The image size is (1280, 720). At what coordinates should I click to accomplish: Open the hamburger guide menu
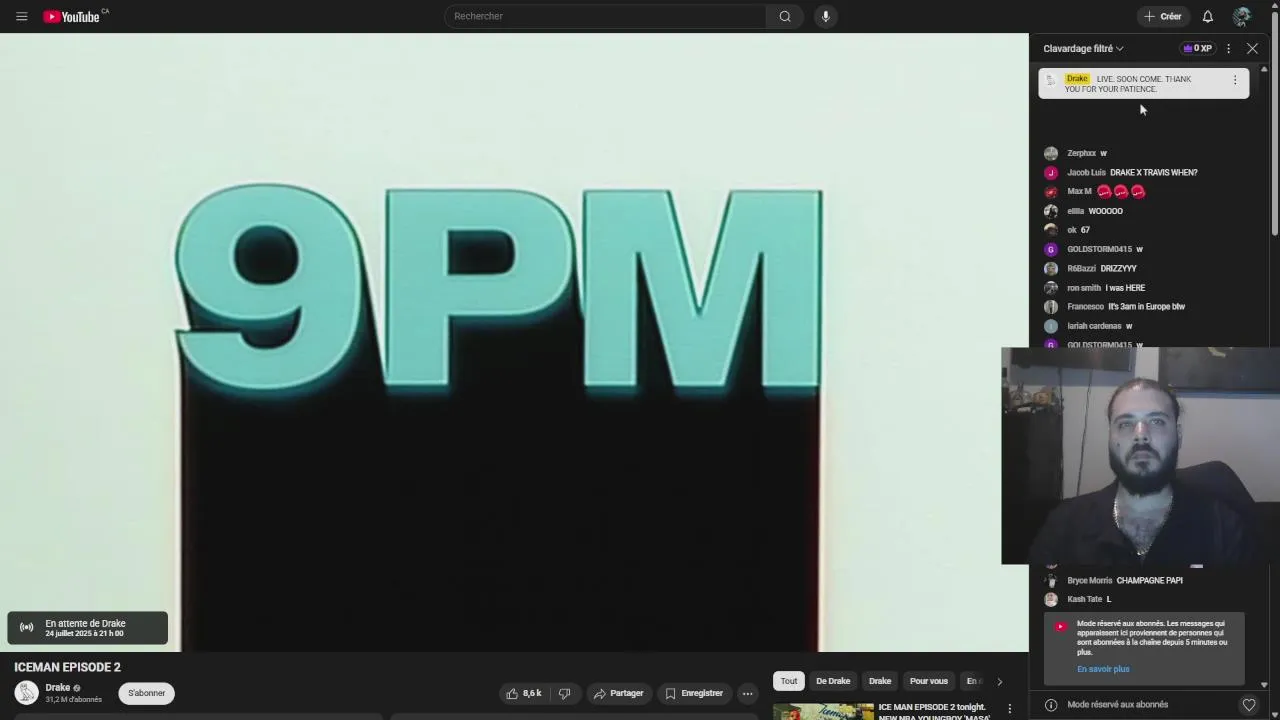click(21, 16)
